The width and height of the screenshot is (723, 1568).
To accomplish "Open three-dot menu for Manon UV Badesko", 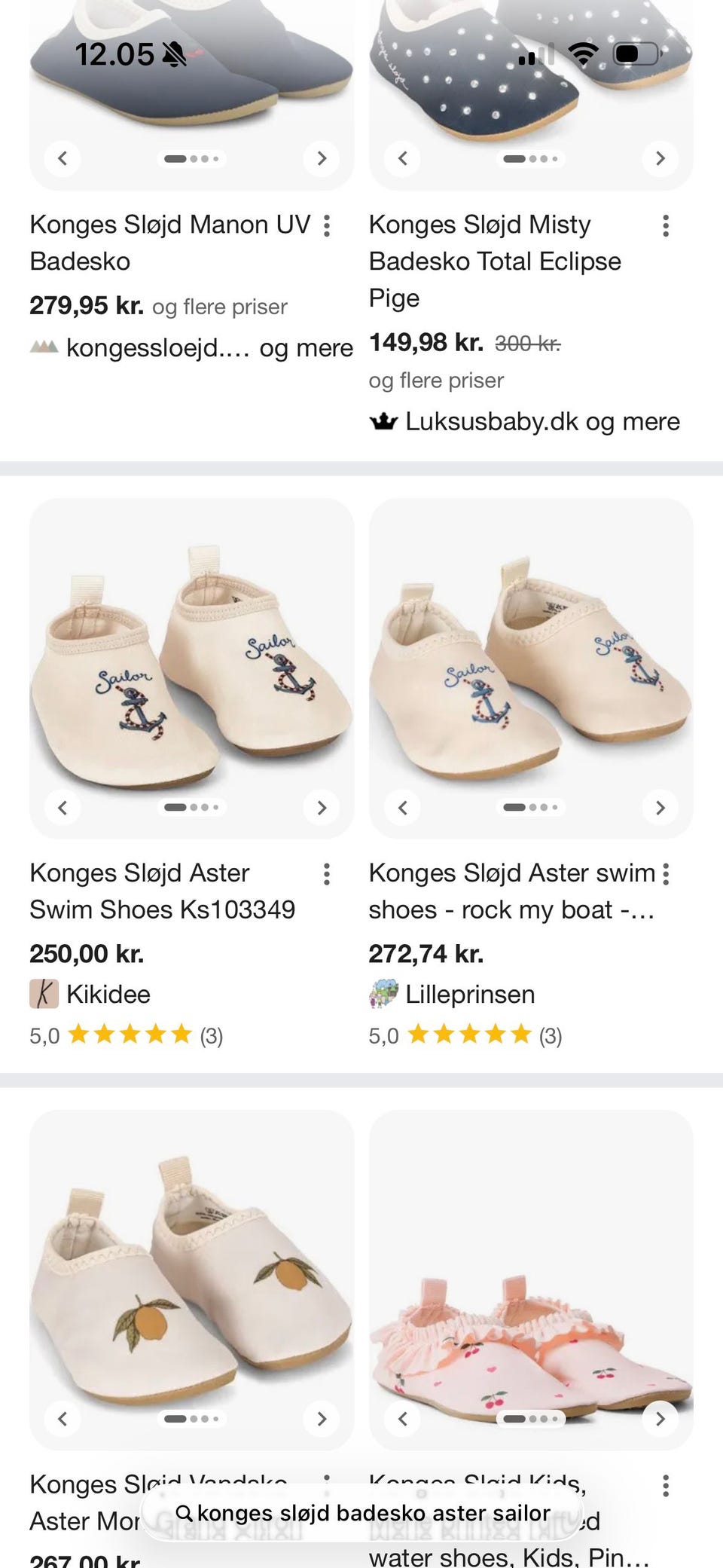I will (327, 225).
